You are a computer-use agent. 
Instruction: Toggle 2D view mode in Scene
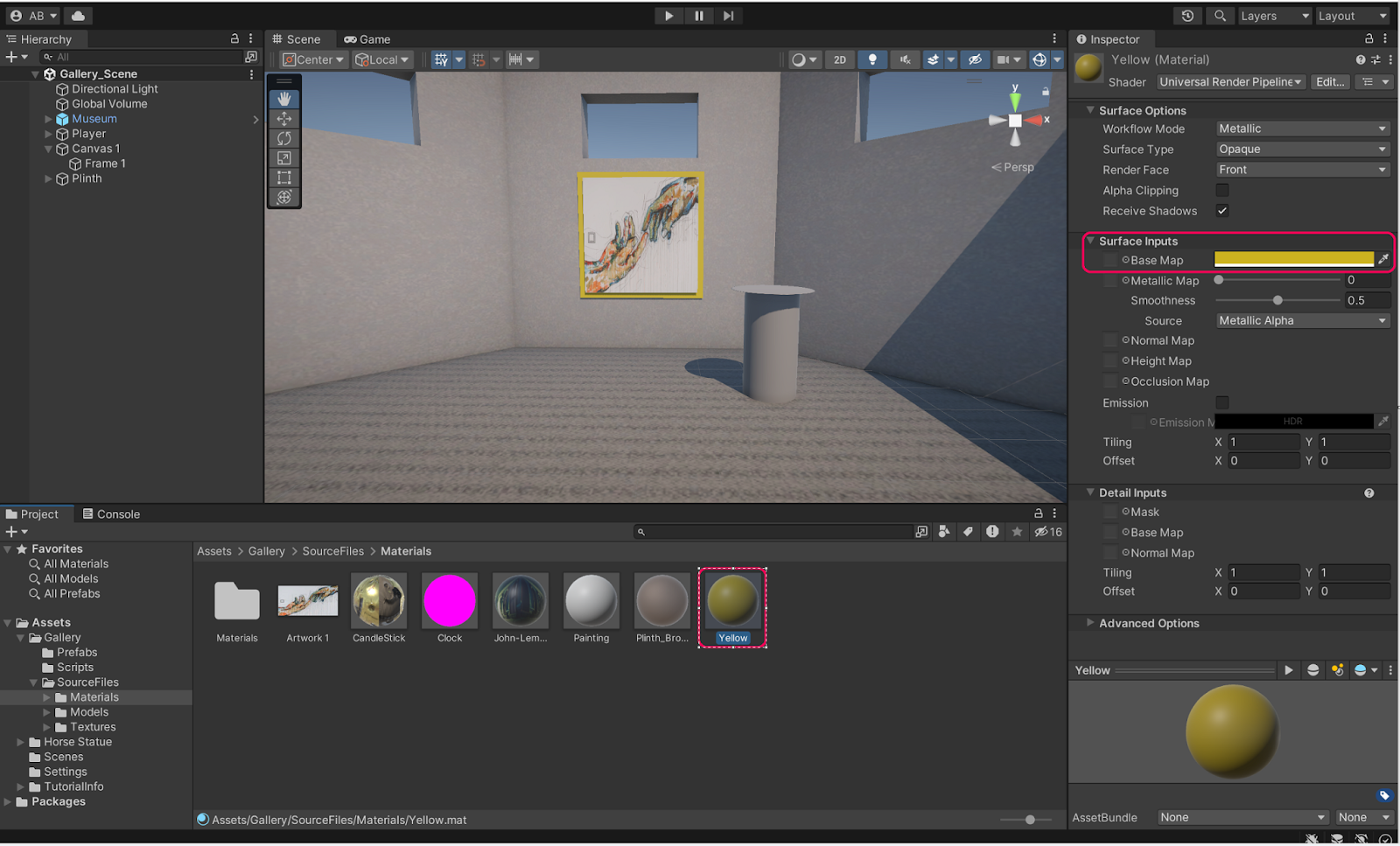(839, 59)
